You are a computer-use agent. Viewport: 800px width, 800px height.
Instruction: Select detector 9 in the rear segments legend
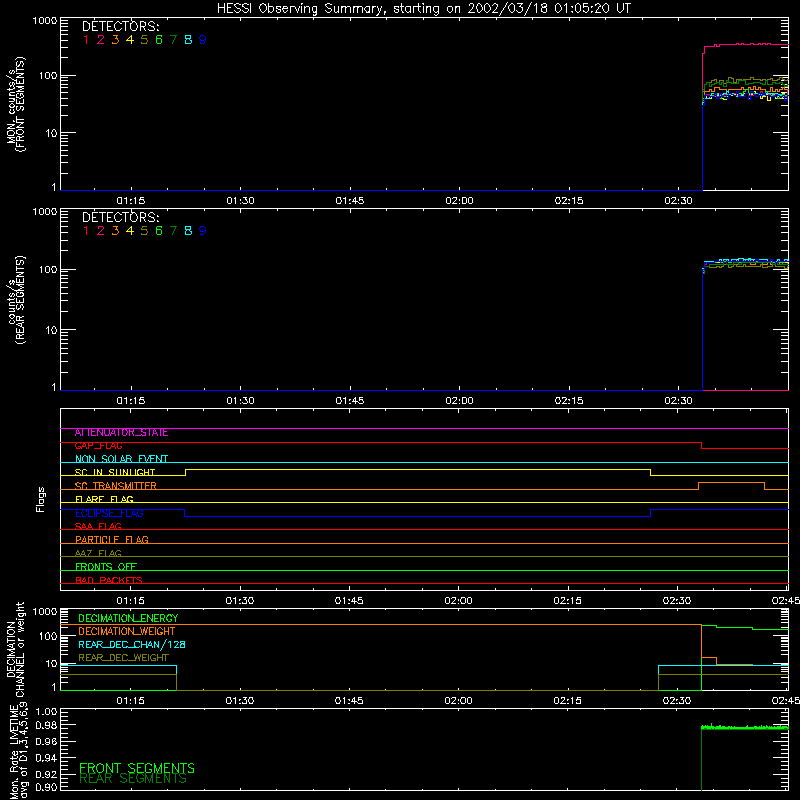point(203,231)
